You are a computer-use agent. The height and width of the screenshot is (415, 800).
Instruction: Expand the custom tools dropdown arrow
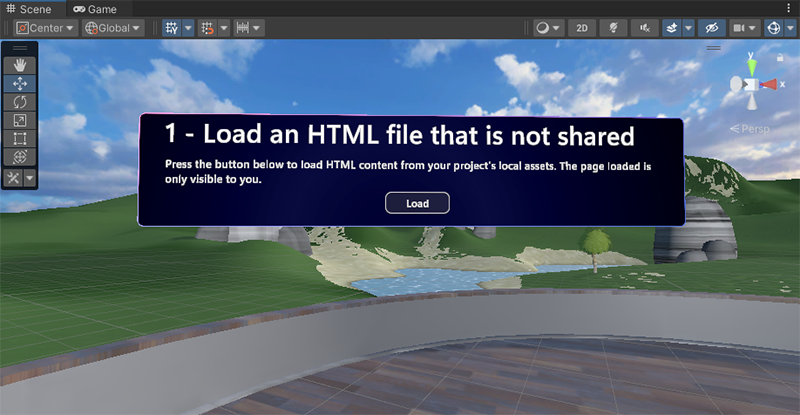pyautogui.click(x=30, y=178)
